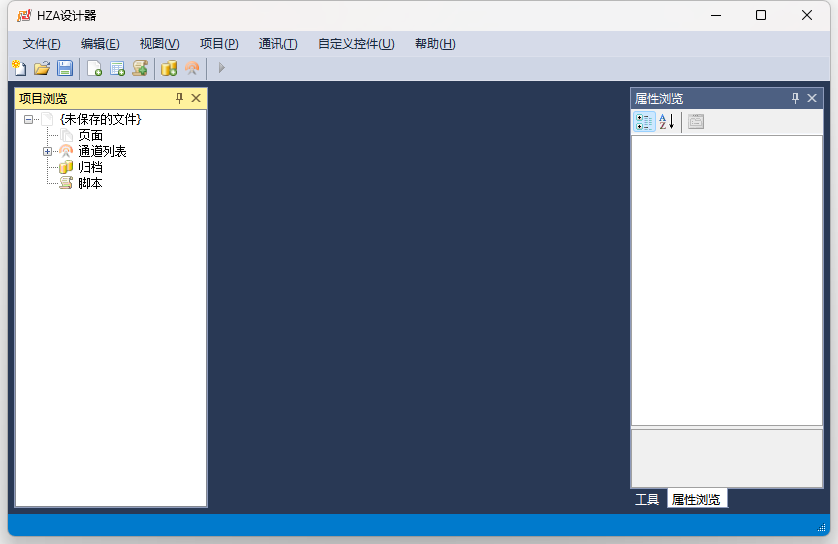Viewport: 838px width, 544px height.
Task: Collapse the {未保存的文件} tree node
Action: click(x=28, y=120)
